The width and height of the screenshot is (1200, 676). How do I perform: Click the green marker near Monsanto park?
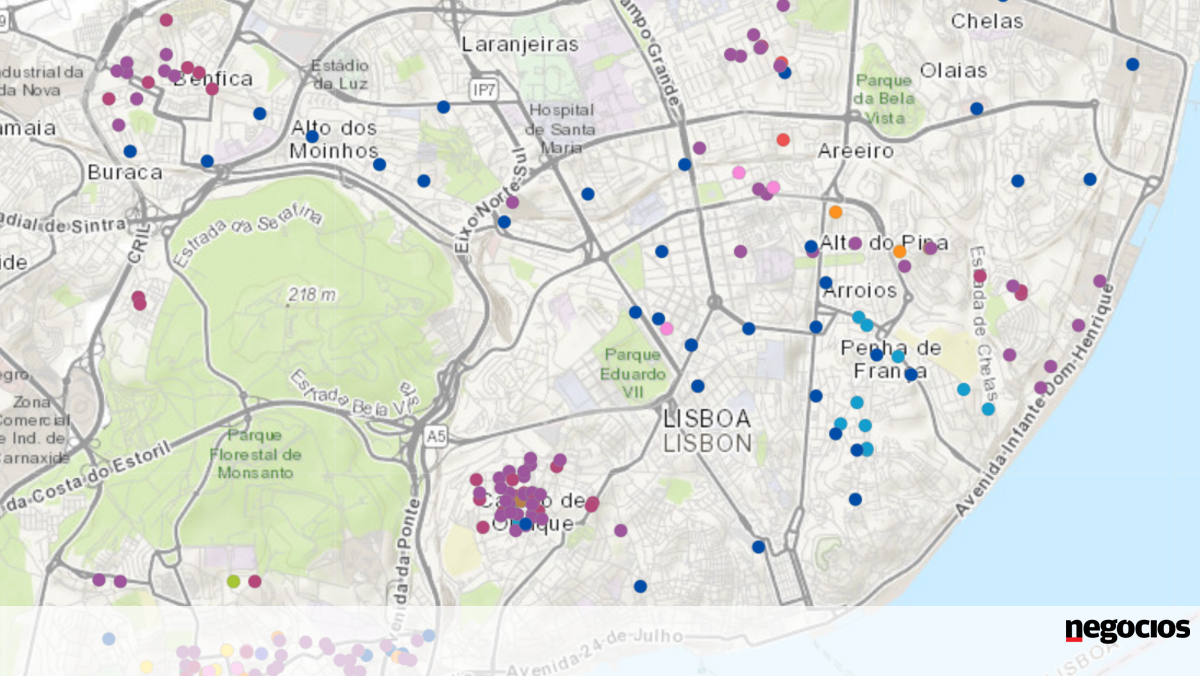234,581
